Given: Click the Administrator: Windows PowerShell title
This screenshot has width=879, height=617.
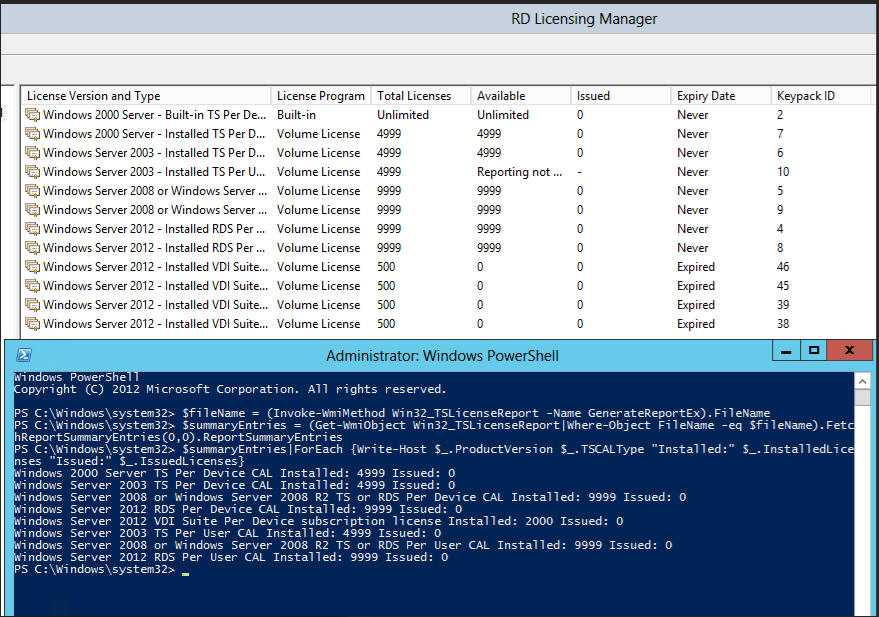Looking at the screenshot, I should tap(442, 356).
